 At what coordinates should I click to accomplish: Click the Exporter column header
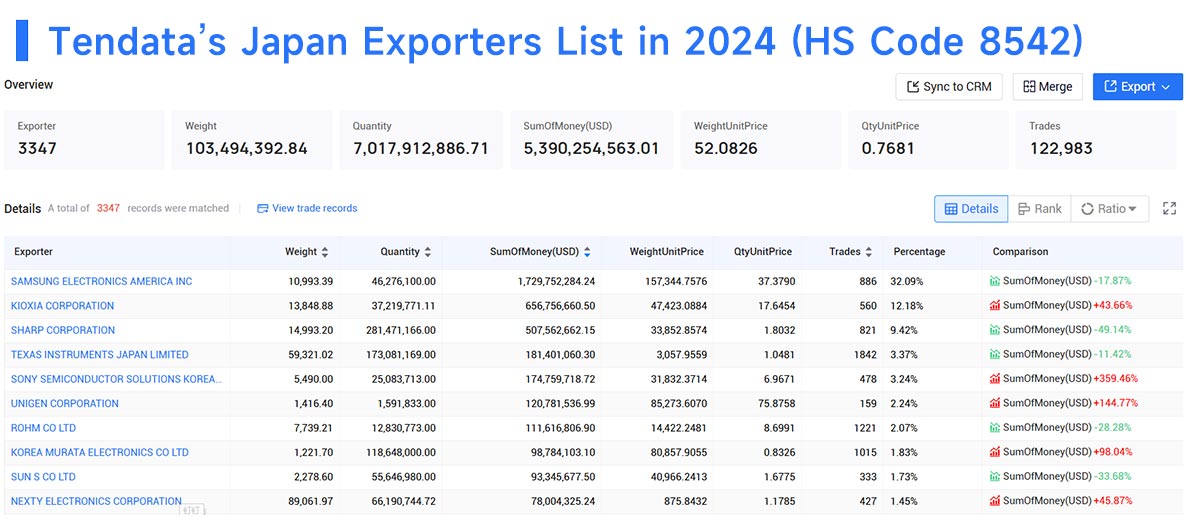pyautogui.click(x=33, y=252)
